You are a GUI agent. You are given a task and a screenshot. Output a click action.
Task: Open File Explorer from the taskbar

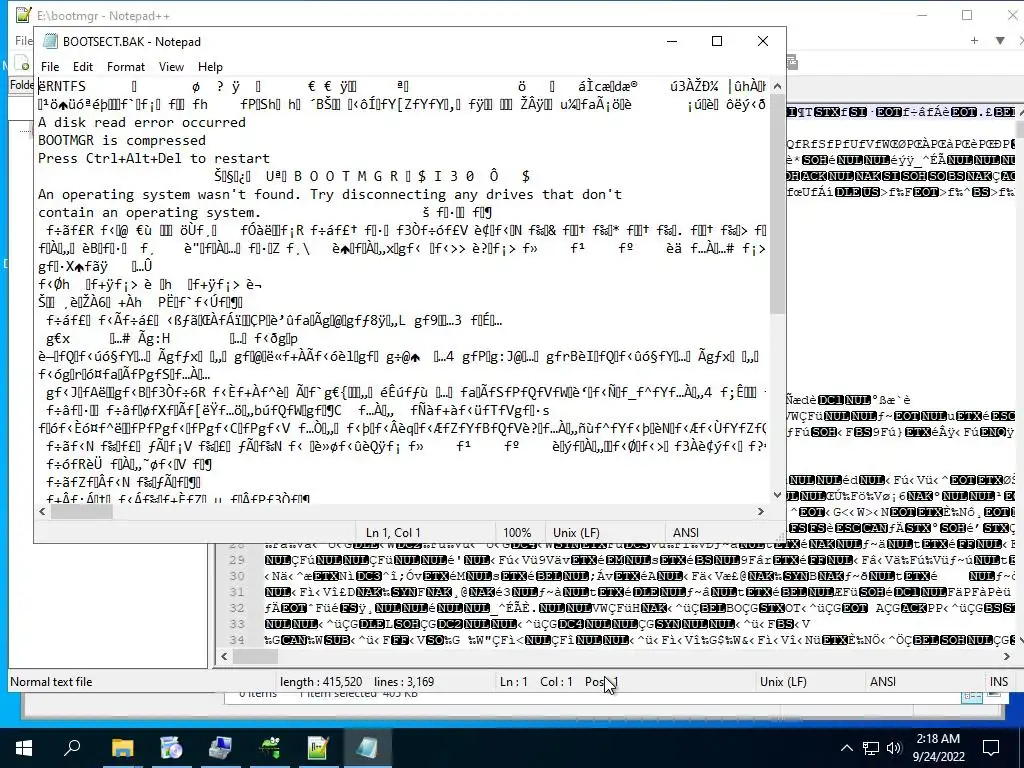[122, 748]
